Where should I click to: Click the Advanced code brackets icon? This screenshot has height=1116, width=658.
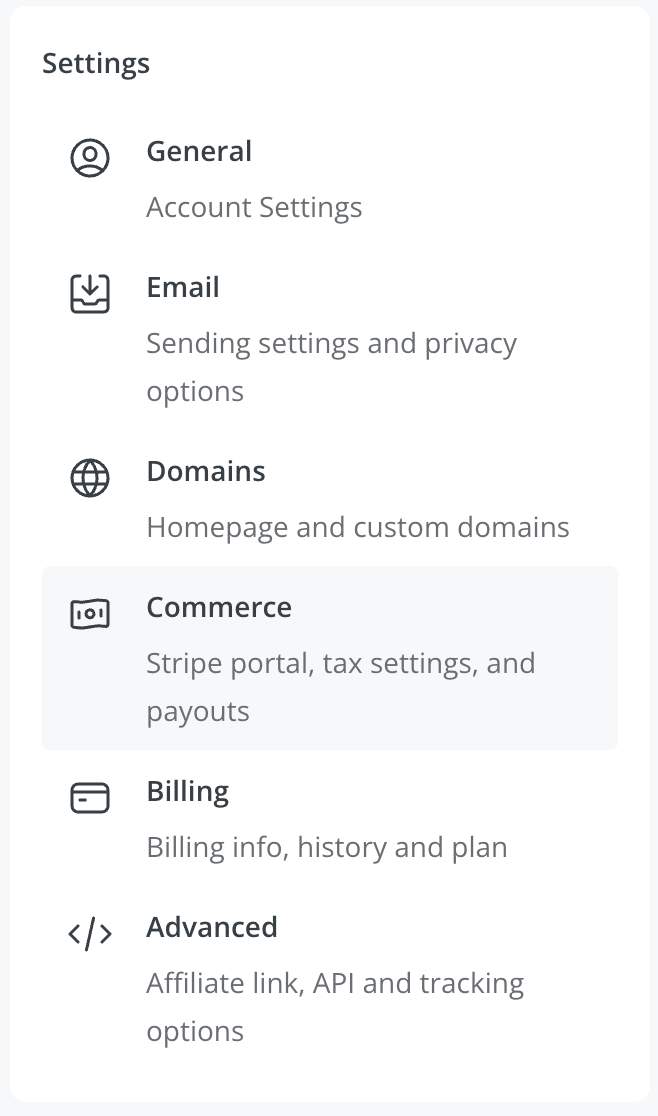point(90,933)
